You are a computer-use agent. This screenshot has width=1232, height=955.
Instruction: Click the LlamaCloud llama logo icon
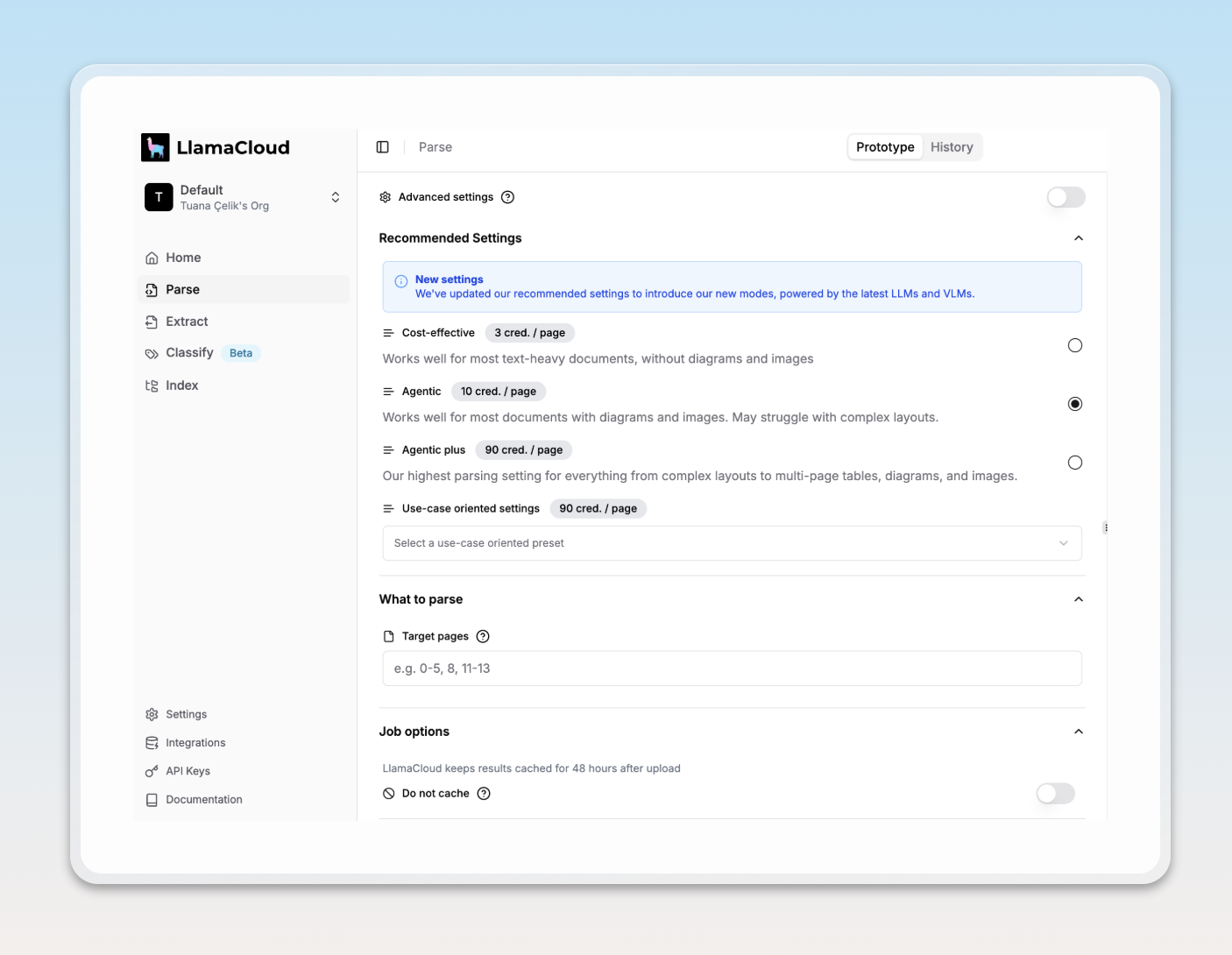pyautogui.click(x=155, y=147)
